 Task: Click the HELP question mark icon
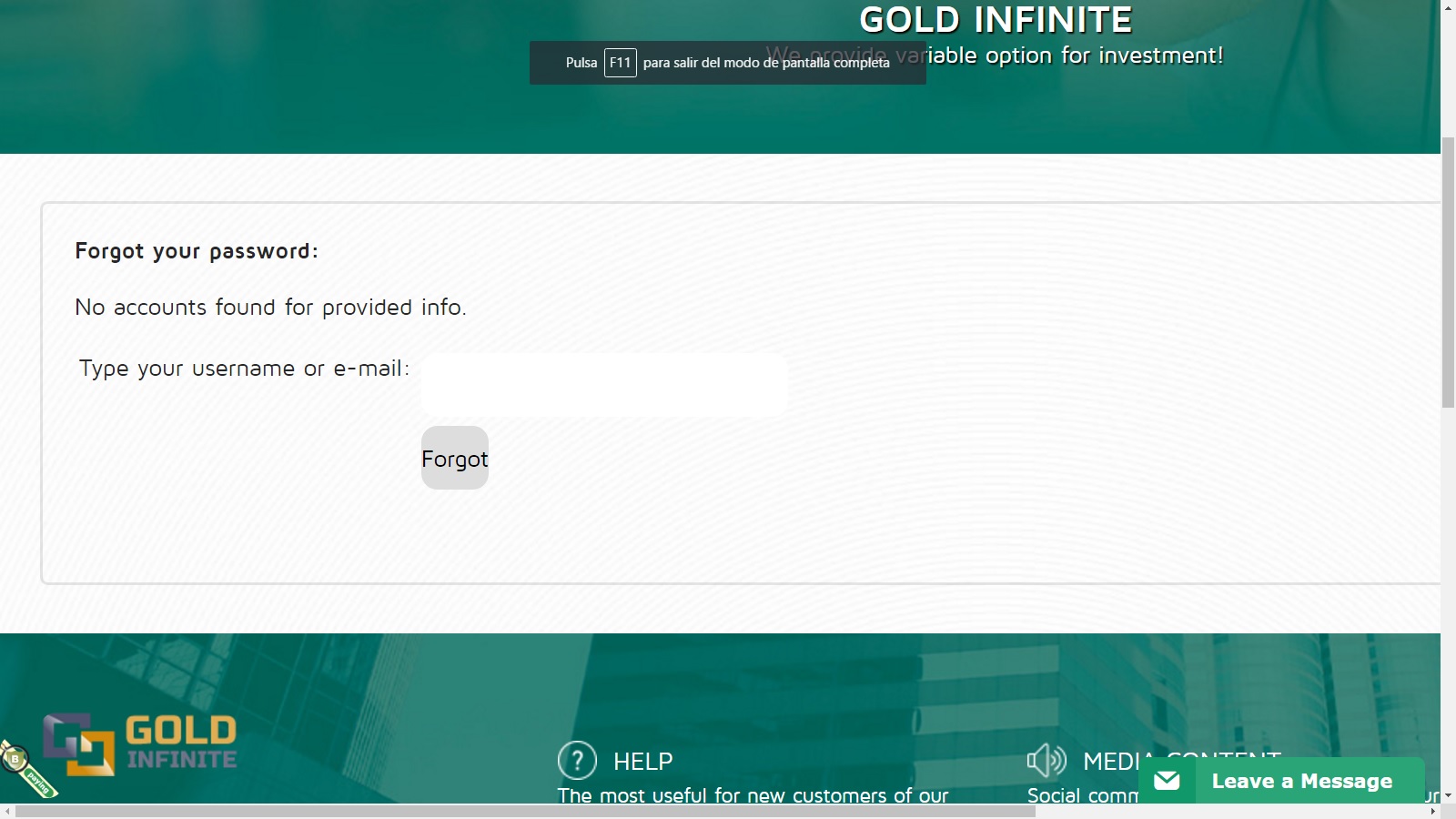pyautogui.click(x=577, y=761)
